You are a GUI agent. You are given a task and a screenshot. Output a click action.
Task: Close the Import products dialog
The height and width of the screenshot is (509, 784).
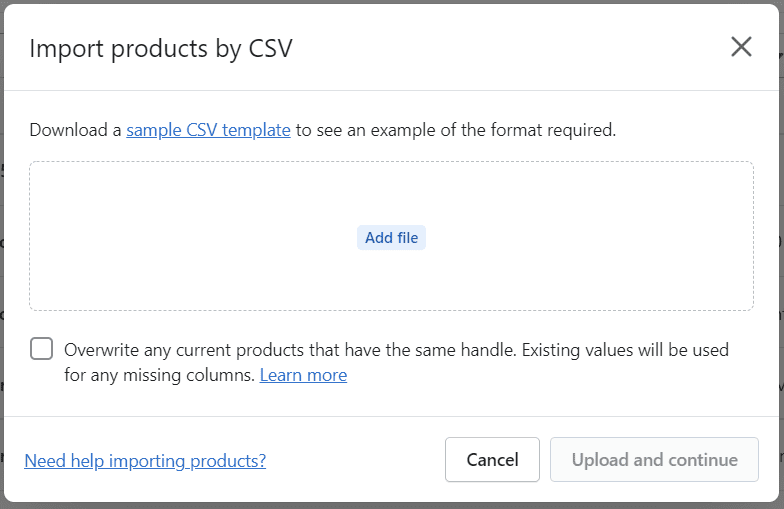tap(741, 47)
